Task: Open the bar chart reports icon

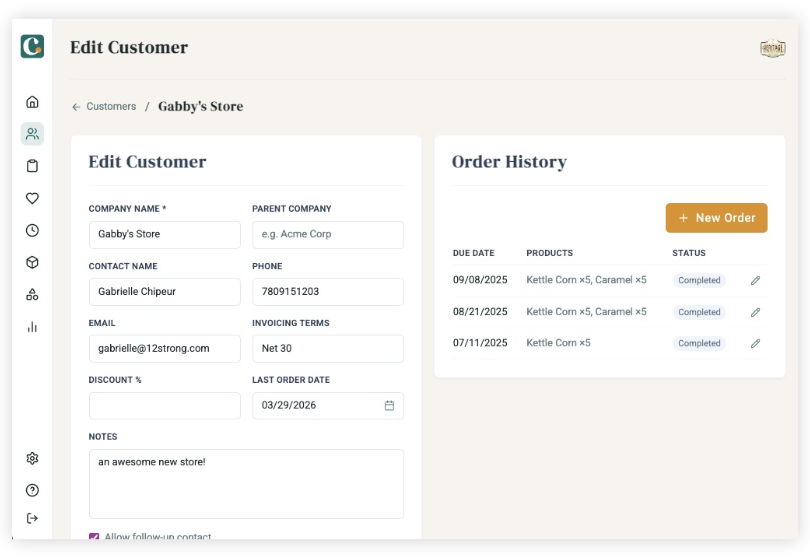Action: [32, 326]
